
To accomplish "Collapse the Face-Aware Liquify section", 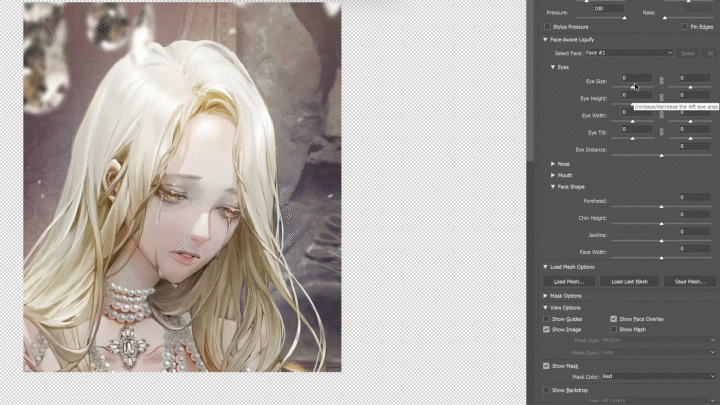I will pyautogui.click(x=546, y=39).
